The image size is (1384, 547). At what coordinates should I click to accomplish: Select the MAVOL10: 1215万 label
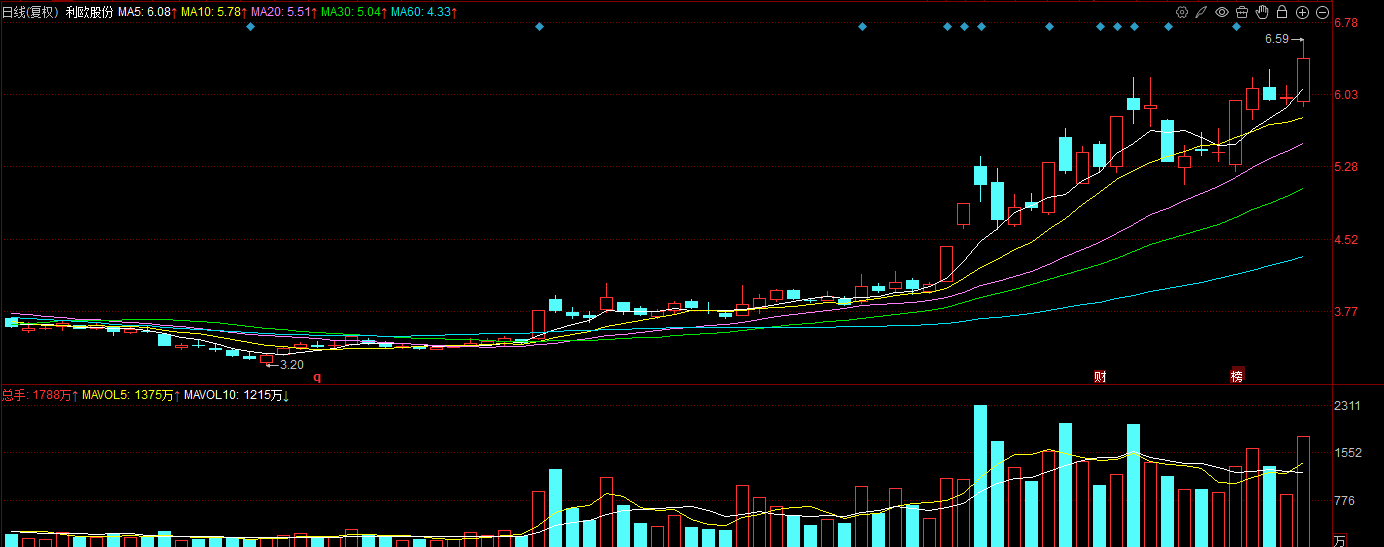click(238, 396)
